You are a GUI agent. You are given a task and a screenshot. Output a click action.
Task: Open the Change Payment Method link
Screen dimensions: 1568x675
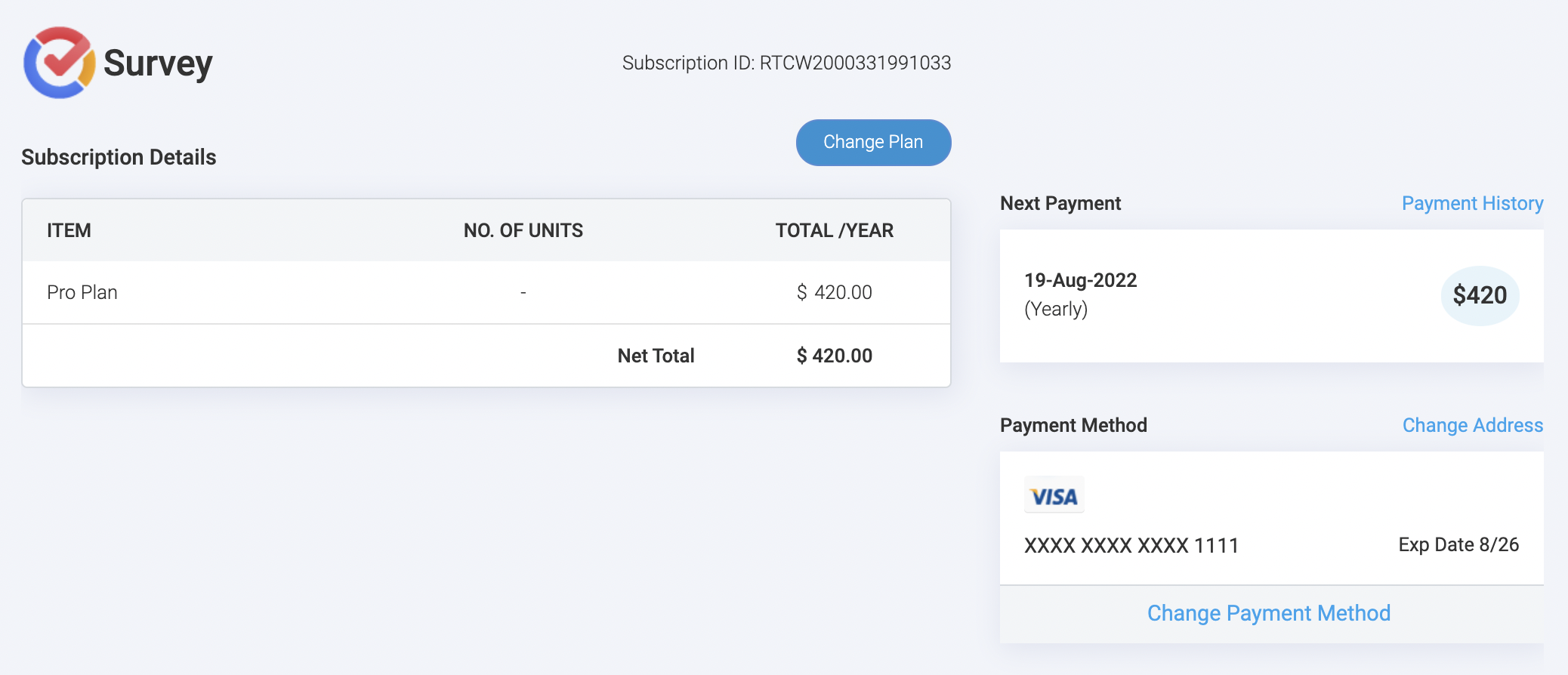(x=1268, y=613)
